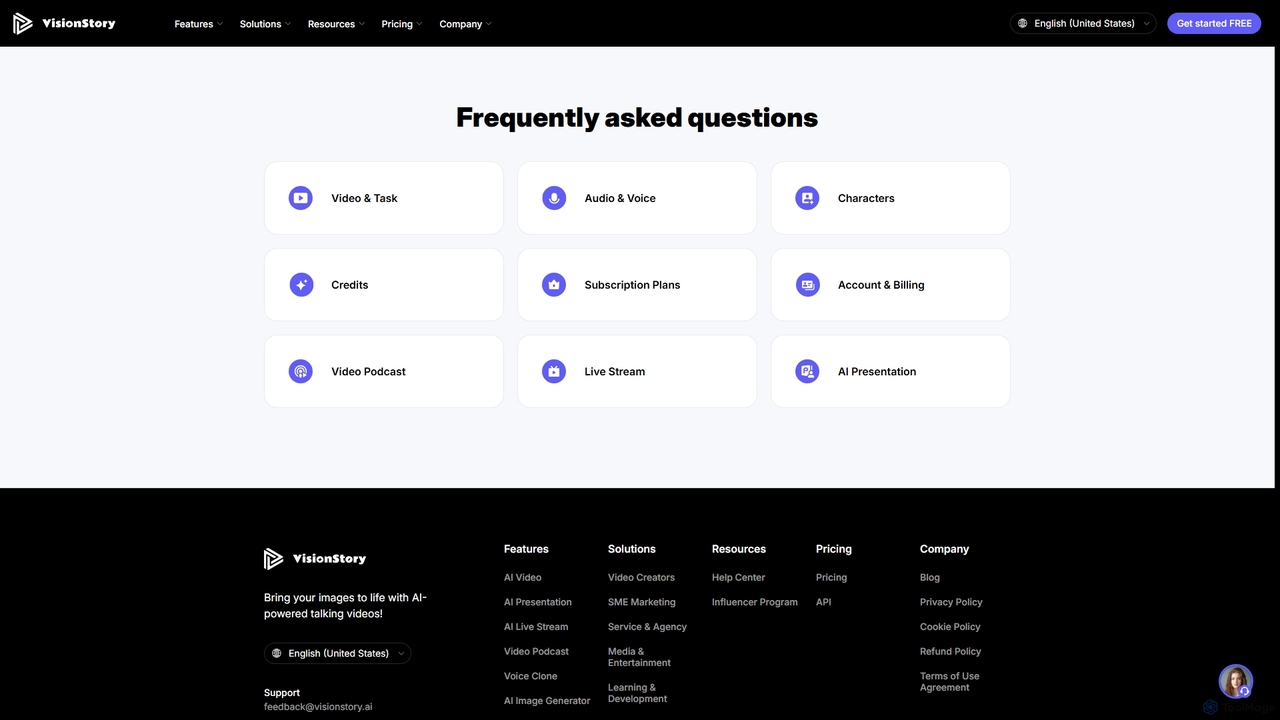Expand the Pricing menu in navbar
The width and height of the screenshot is (1280, 720).
(x=402, y=24)
